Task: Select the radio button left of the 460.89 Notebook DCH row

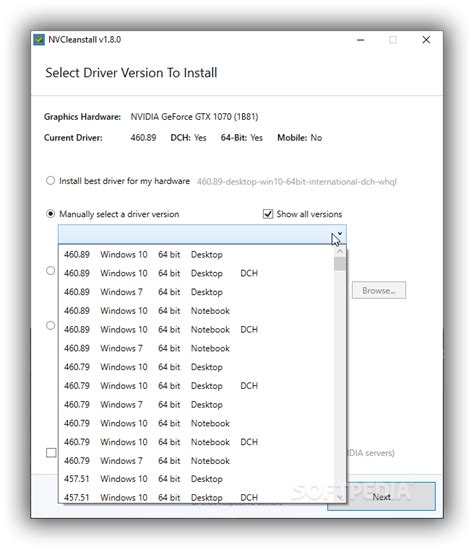Action: point(50,326)
